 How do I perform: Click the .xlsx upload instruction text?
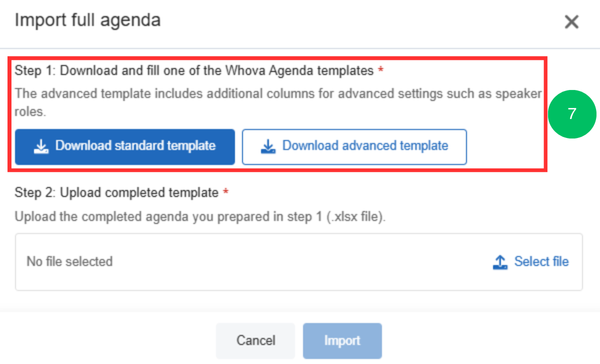click(x=200, y=217)
